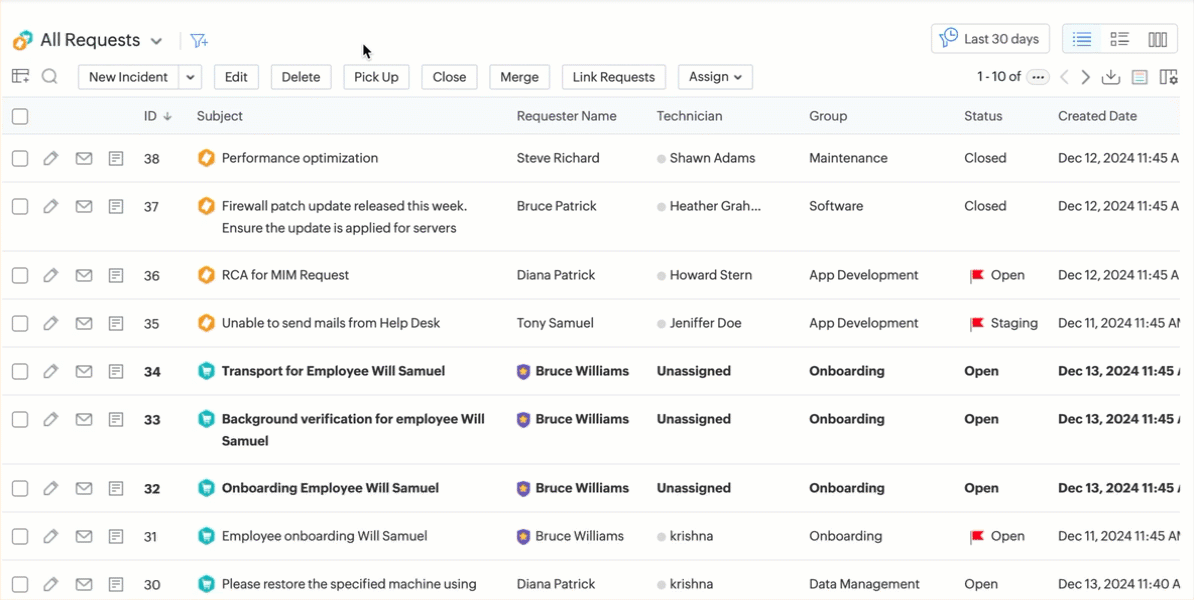Open the Last 30 days time filter

(x=990, y=39)
